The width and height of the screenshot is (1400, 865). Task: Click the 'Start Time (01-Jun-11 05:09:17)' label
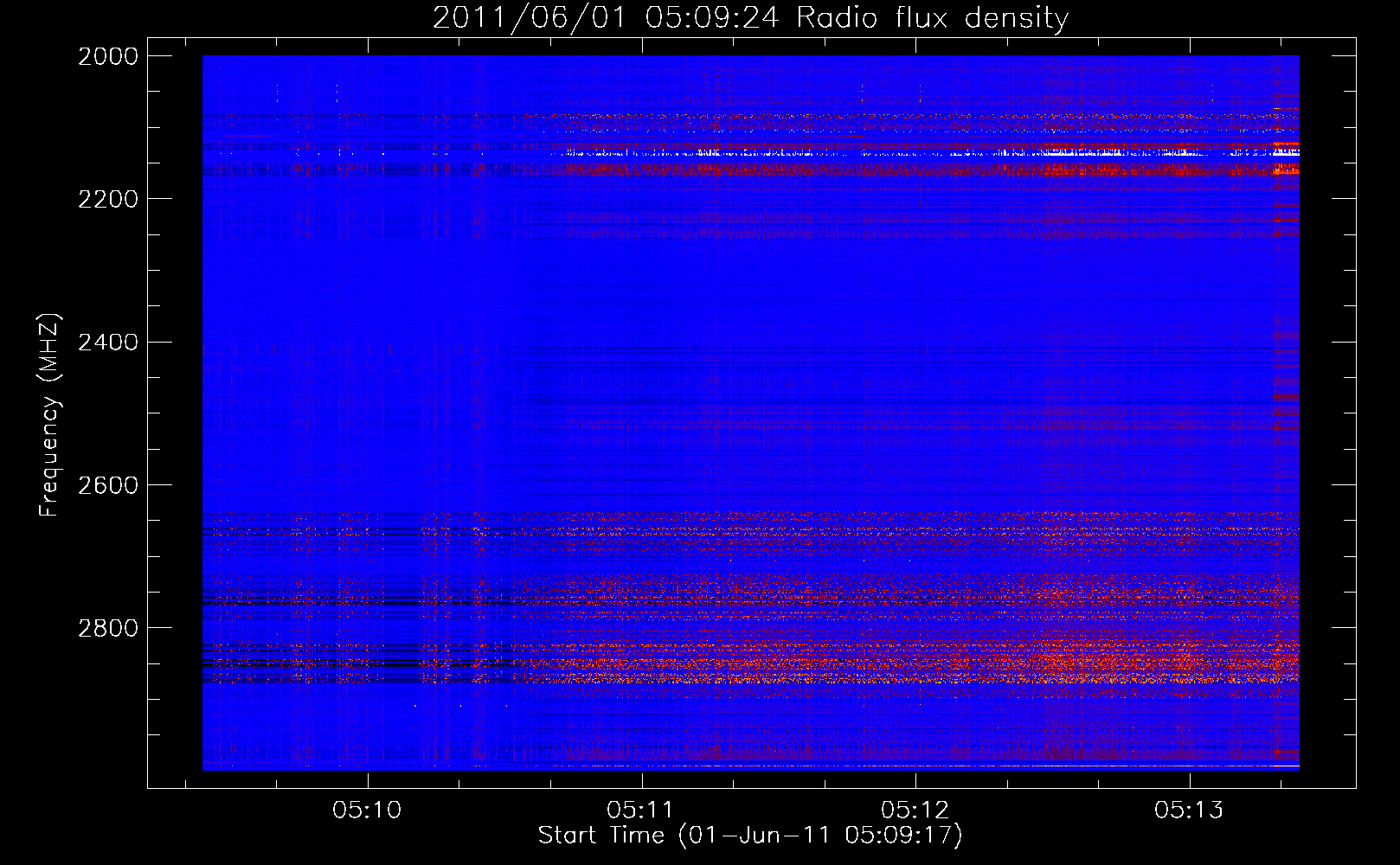tap(750, 836)
